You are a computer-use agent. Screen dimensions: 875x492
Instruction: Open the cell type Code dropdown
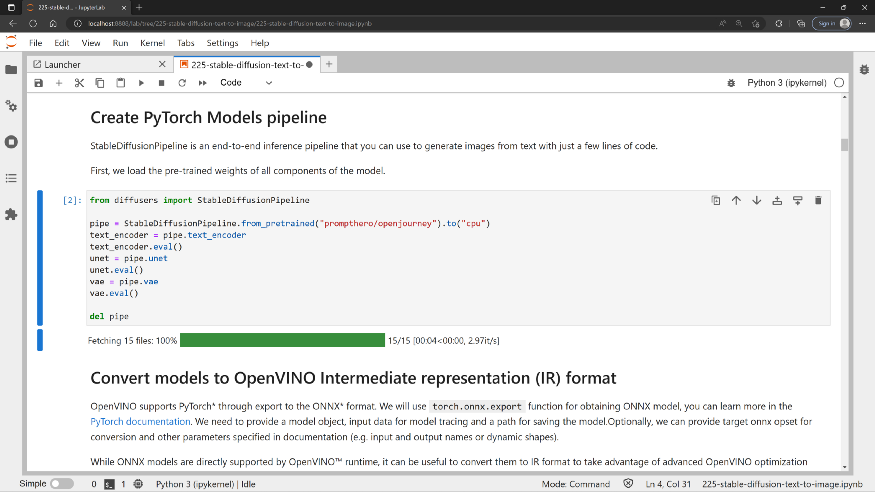243,83
